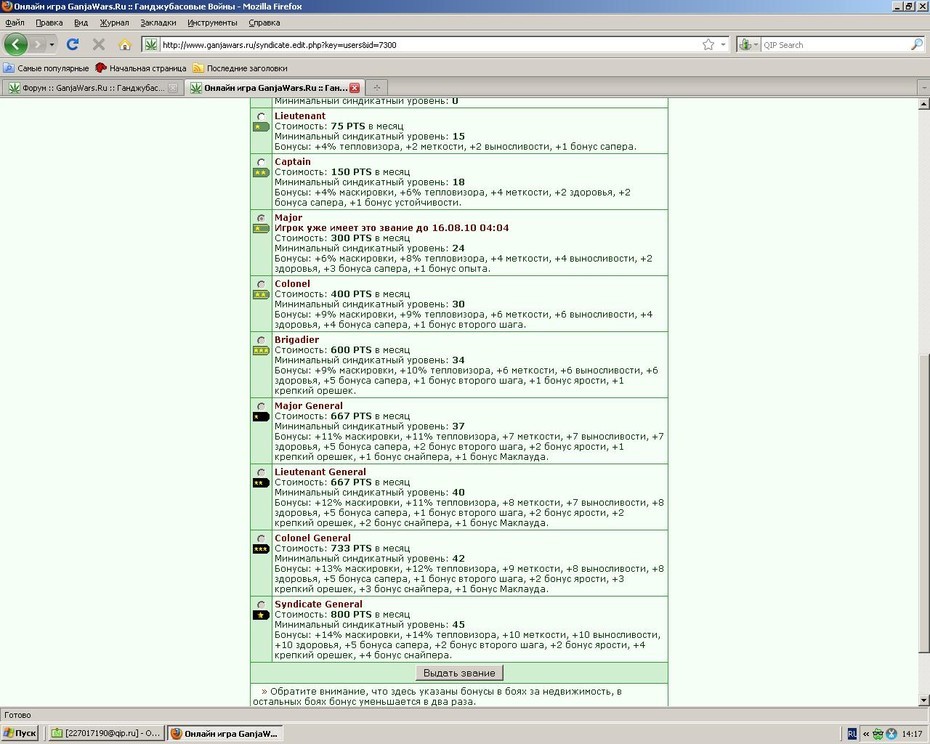930x744 pixels.
Task: Click the scrollbar down arrow
Action: coord(923,701)
